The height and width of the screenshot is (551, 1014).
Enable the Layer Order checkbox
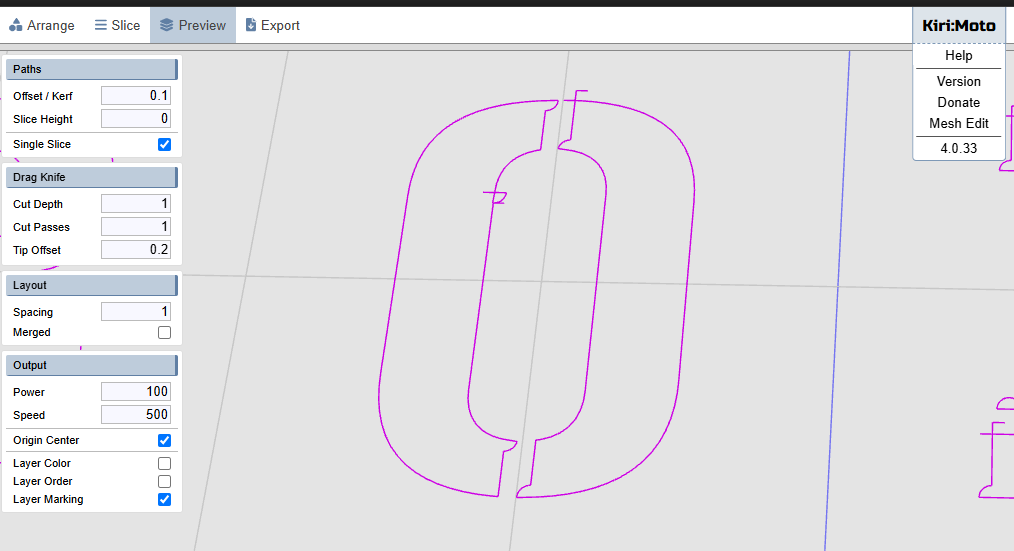(164, 481)
